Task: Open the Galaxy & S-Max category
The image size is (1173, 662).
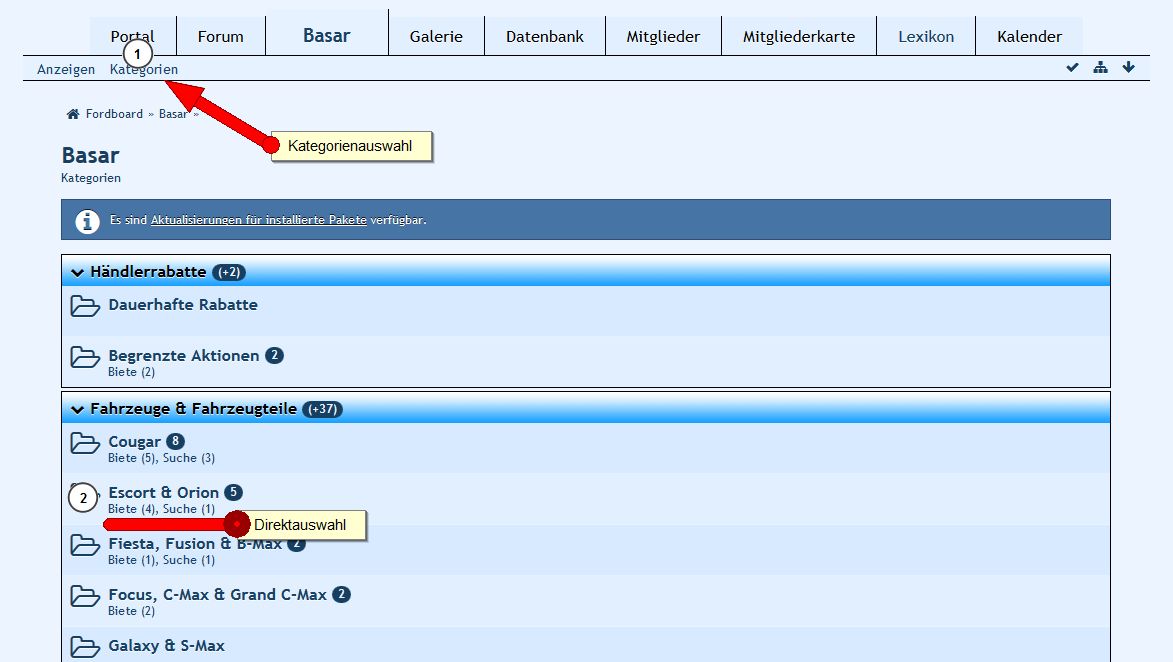Action: coord(166,646)
